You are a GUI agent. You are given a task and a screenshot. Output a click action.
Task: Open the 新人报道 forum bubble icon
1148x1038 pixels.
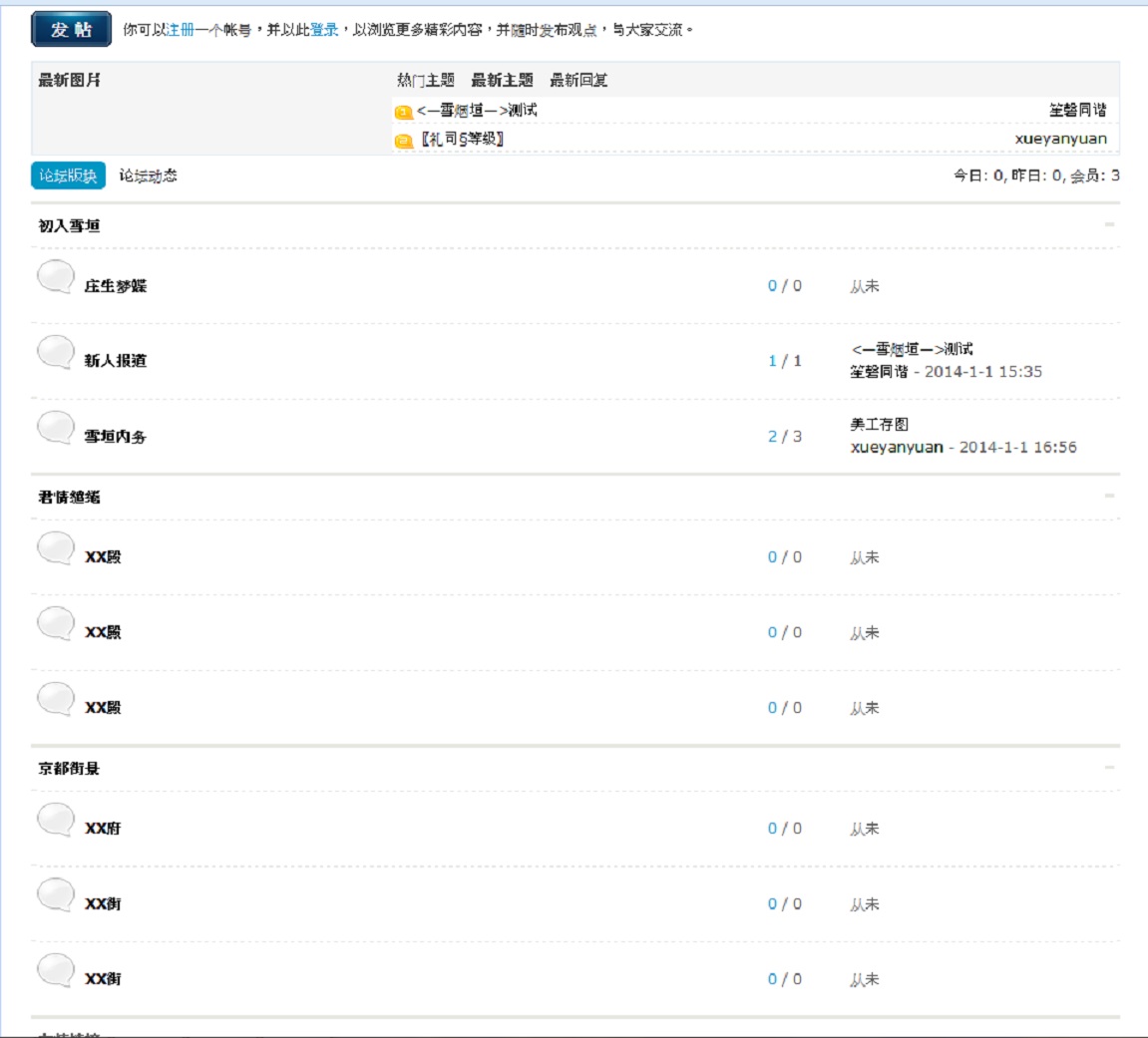coord(56,352)
